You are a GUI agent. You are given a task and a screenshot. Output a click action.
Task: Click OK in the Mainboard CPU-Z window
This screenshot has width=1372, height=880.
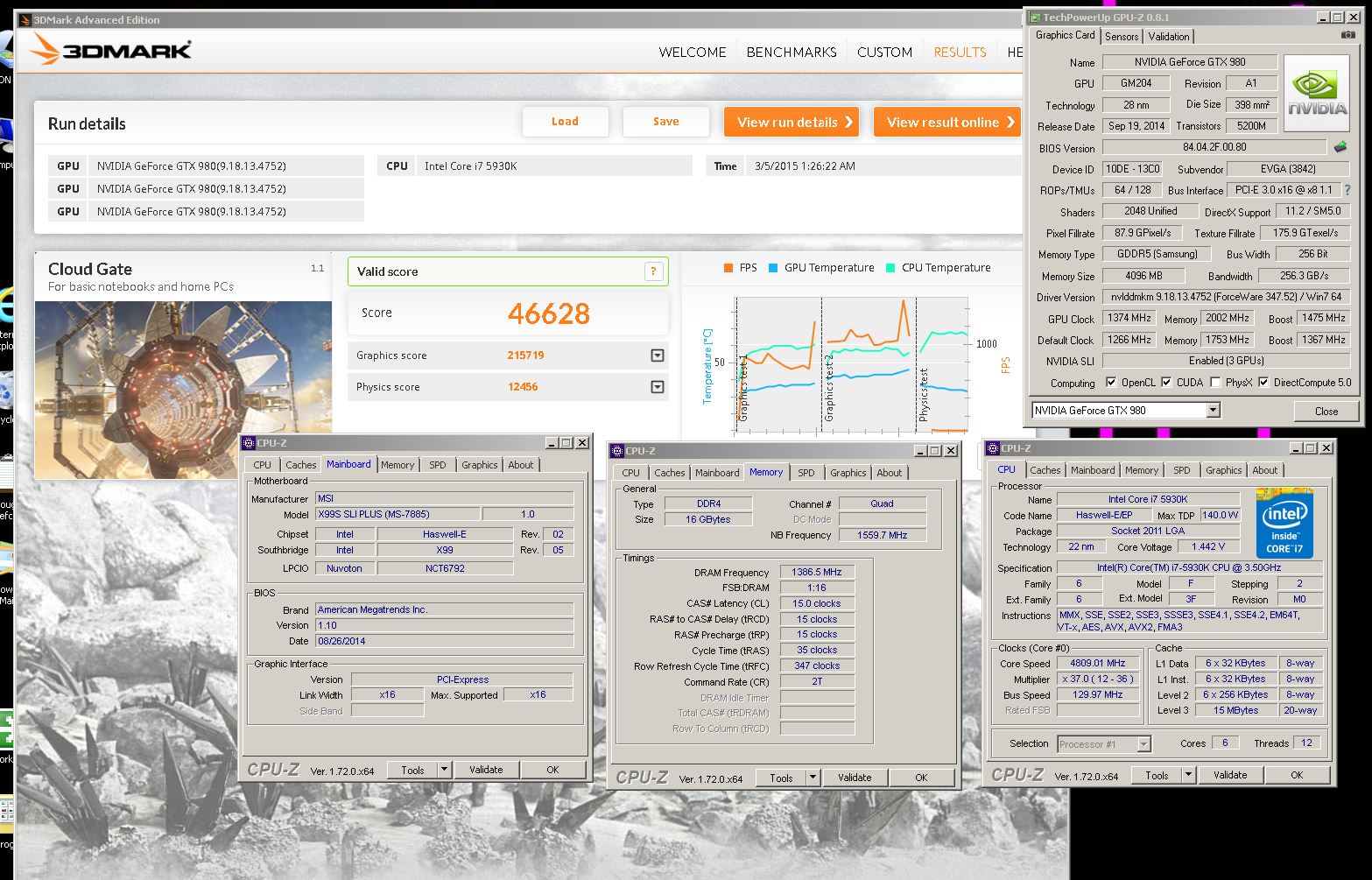coord(552,770)
